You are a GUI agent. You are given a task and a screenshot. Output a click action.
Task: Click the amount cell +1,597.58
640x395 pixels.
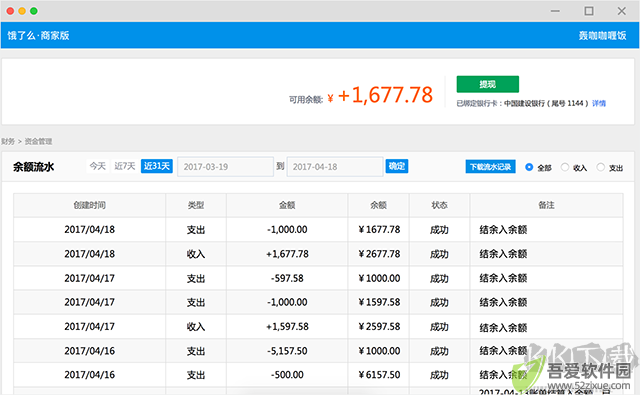click(x=287, y=326)
